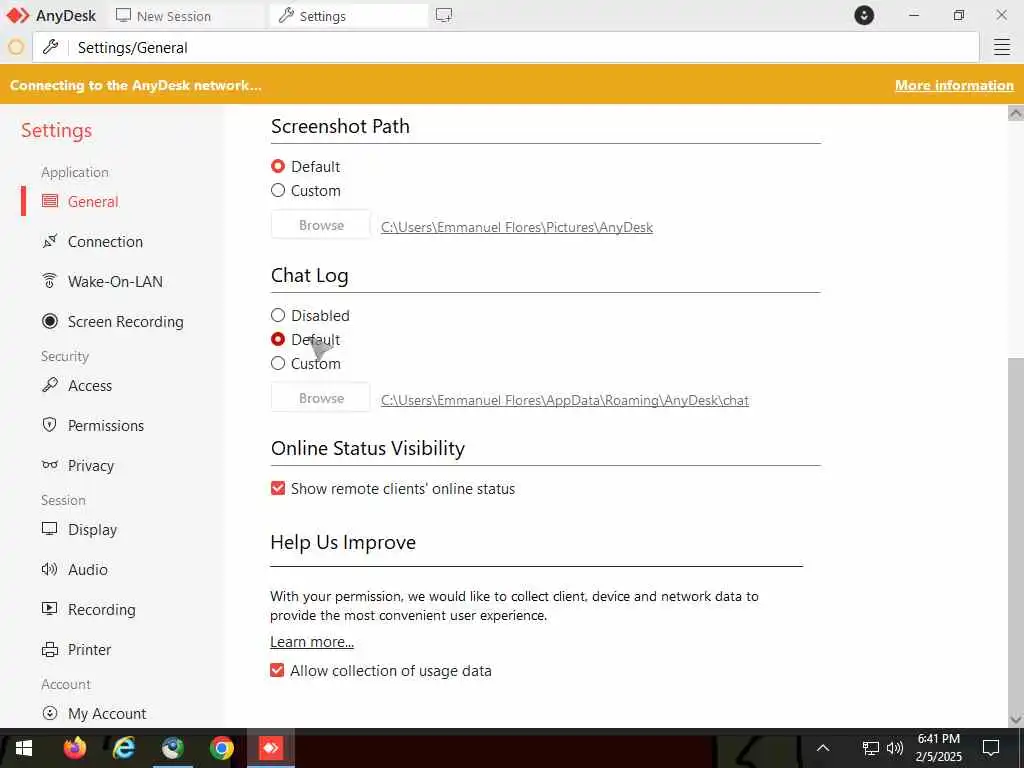This screenshot has width=1024, height=768.
Task: Click the My Account user icon
Action: 50,713
